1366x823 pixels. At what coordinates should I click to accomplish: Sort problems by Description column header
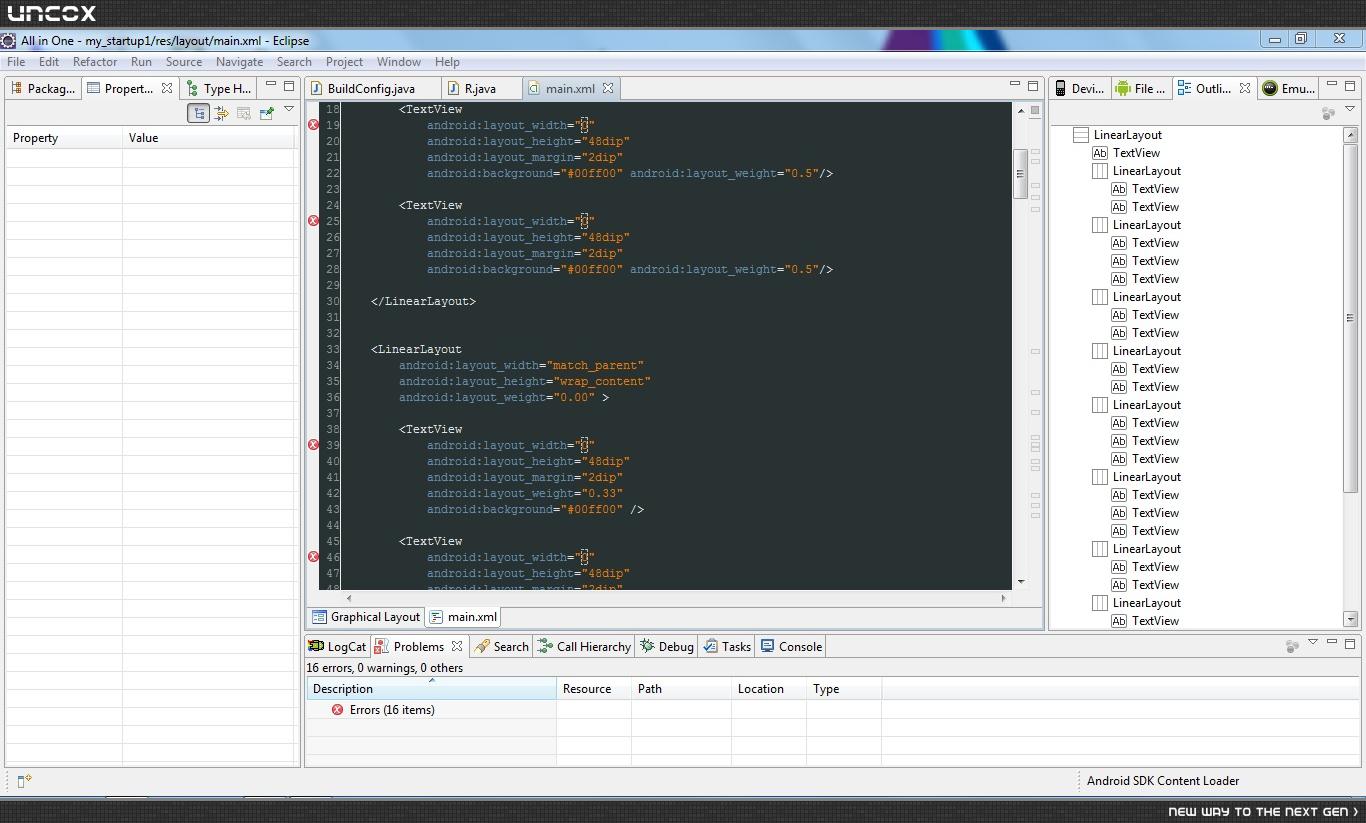point(431,689)
